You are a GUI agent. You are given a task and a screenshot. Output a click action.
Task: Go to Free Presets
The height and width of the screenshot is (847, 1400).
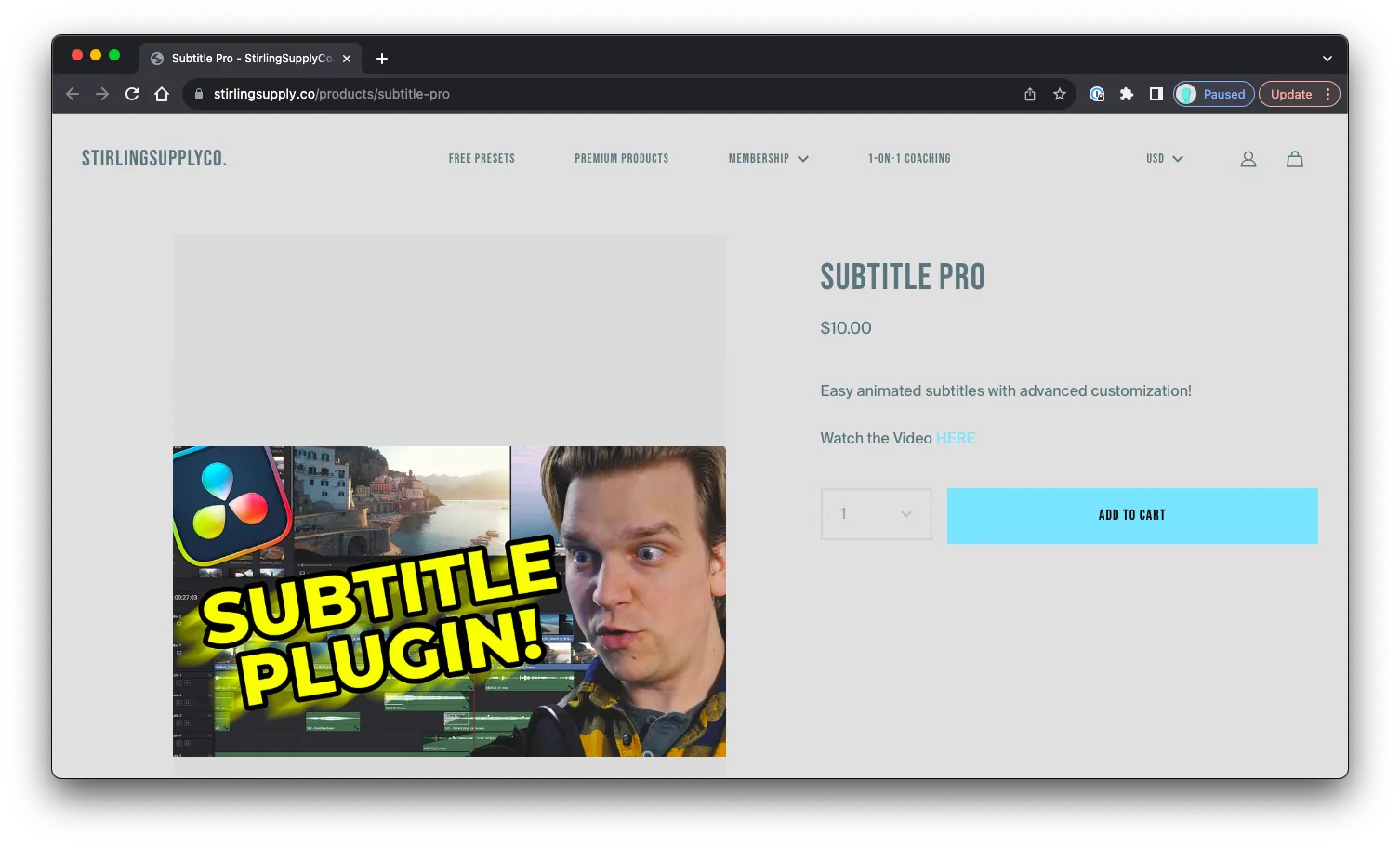pos(482,159)
